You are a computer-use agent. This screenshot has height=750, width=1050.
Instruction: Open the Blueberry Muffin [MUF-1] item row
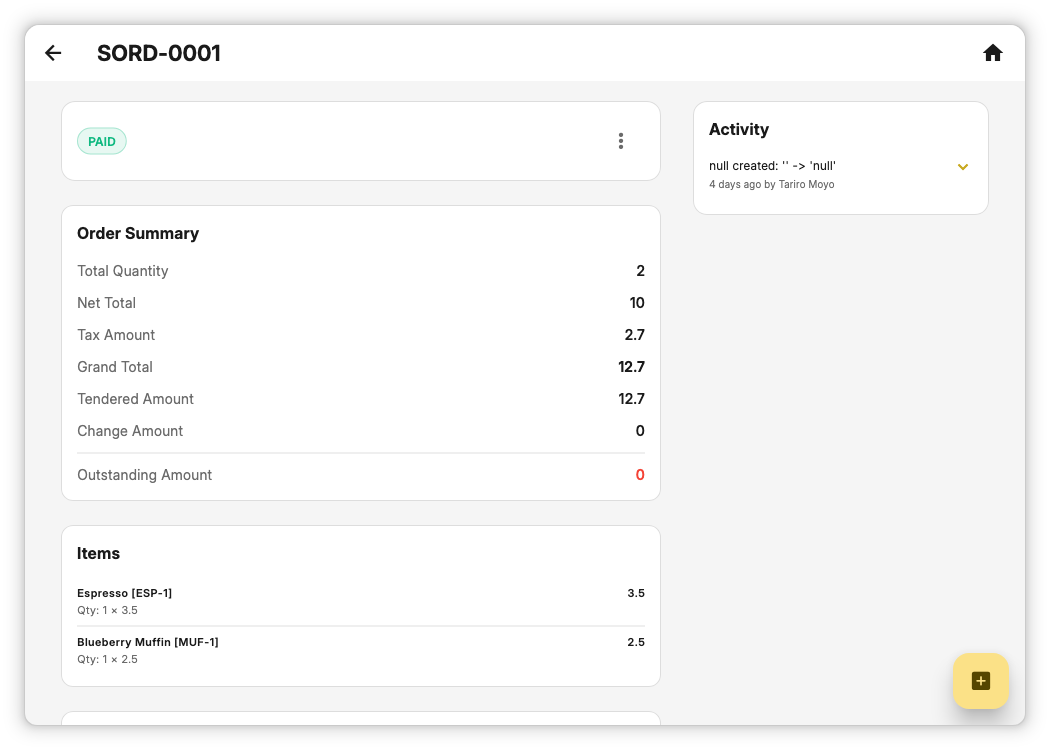click(361, 650)
